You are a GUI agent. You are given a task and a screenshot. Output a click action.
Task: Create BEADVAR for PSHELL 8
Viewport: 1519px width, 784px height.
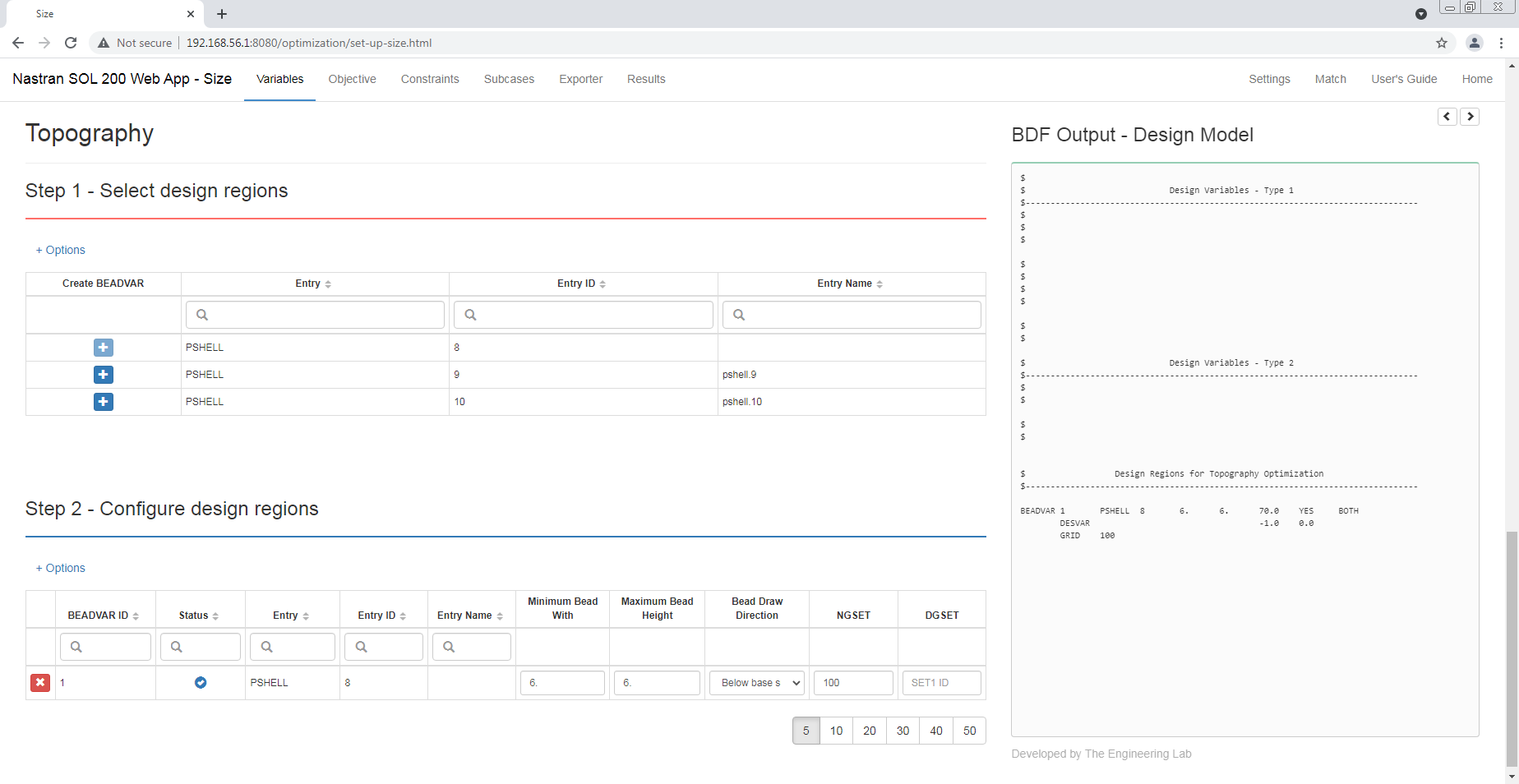click(x=104, y=348)
